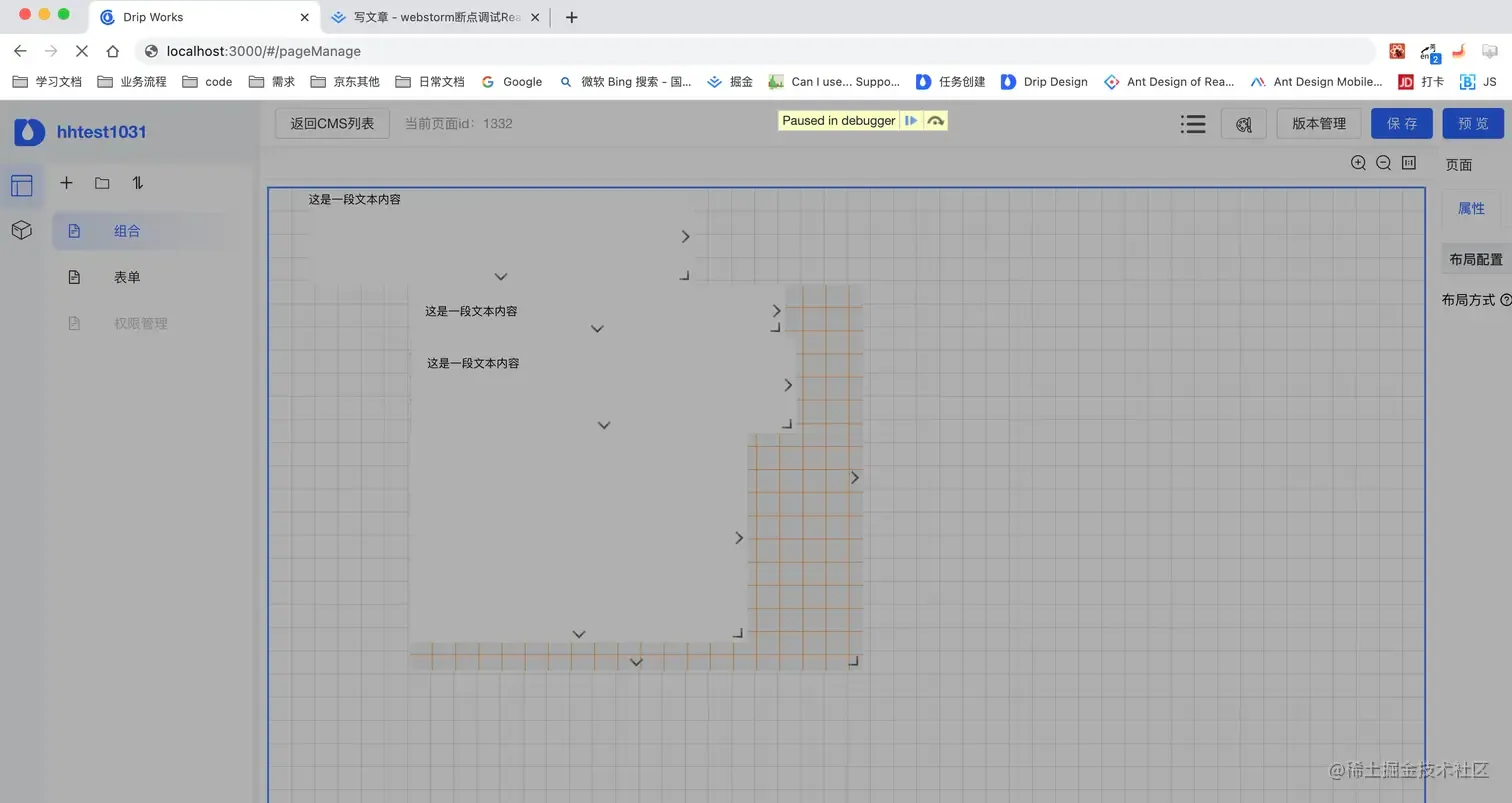The image size is (1512, 803).
Task: Select the page layout sidebar icon
Action: [22, 185]
